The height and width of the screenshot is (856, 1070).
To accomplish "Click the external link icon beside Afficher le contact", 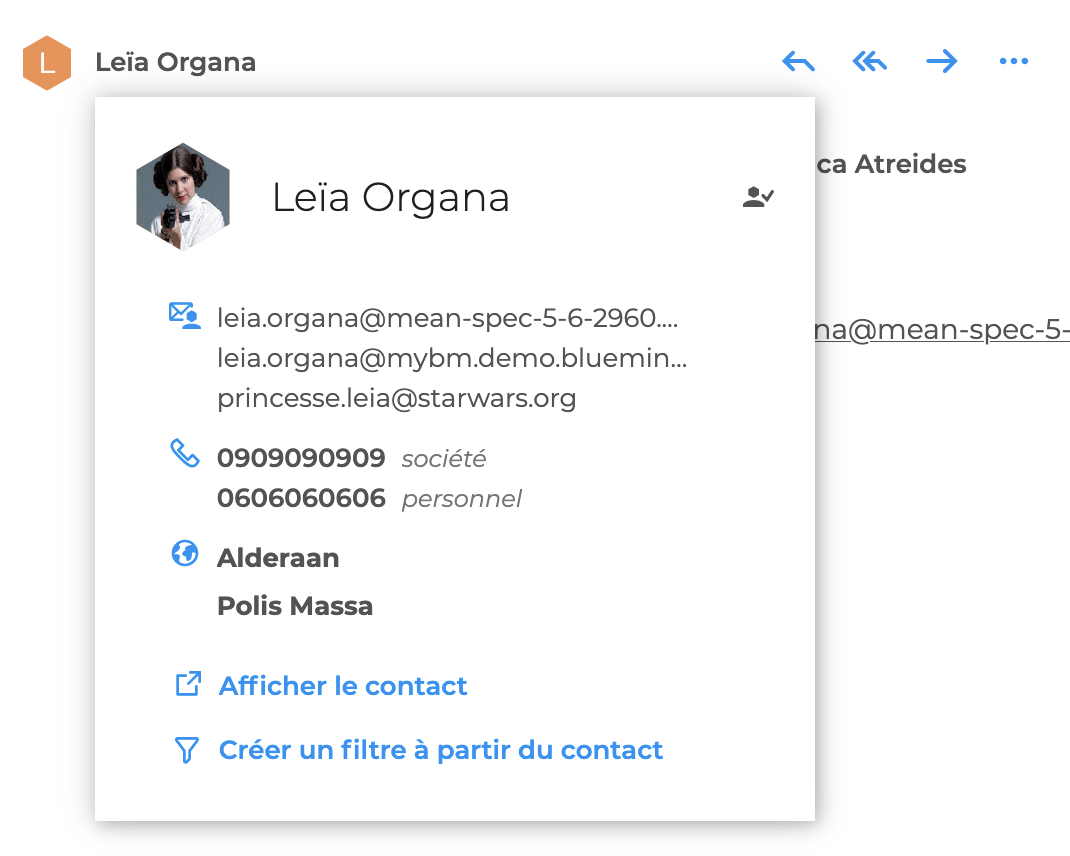I will point(188,685).
